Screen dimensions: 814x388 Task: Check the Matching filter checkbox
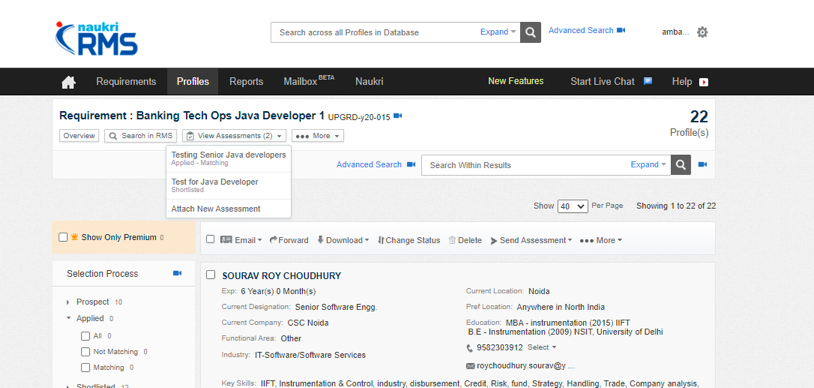[x=86, y=367]
